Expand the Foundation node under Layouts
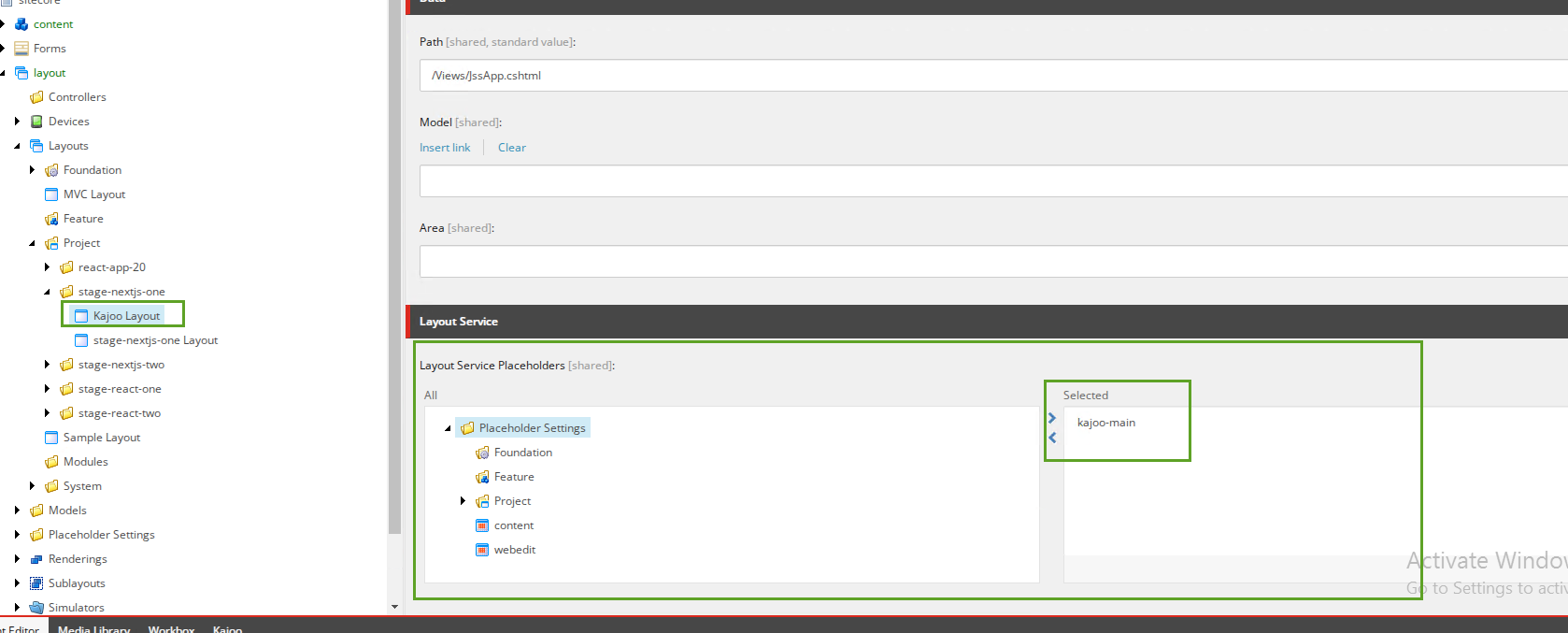This screenshot has width=1568, height=633. (33, 170)
